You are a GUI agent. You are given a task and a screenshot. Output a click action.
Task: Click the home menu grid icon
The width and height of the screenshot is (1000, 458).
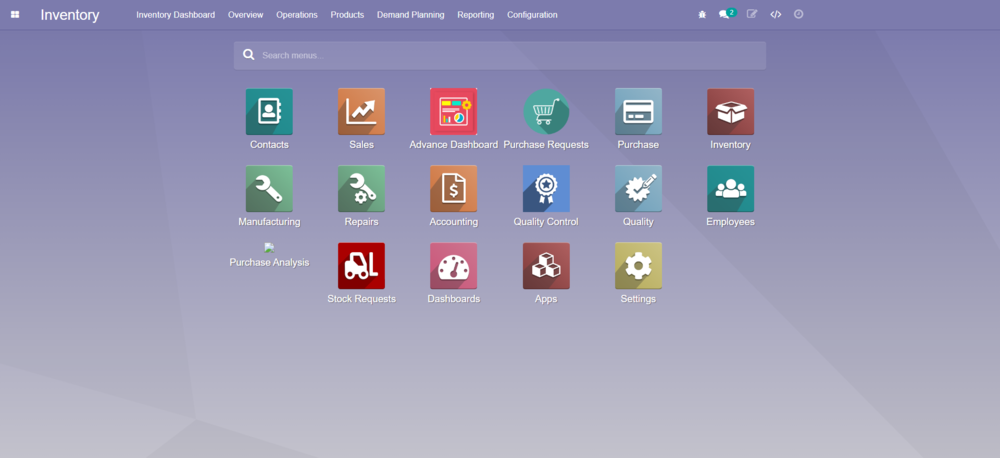15,14
